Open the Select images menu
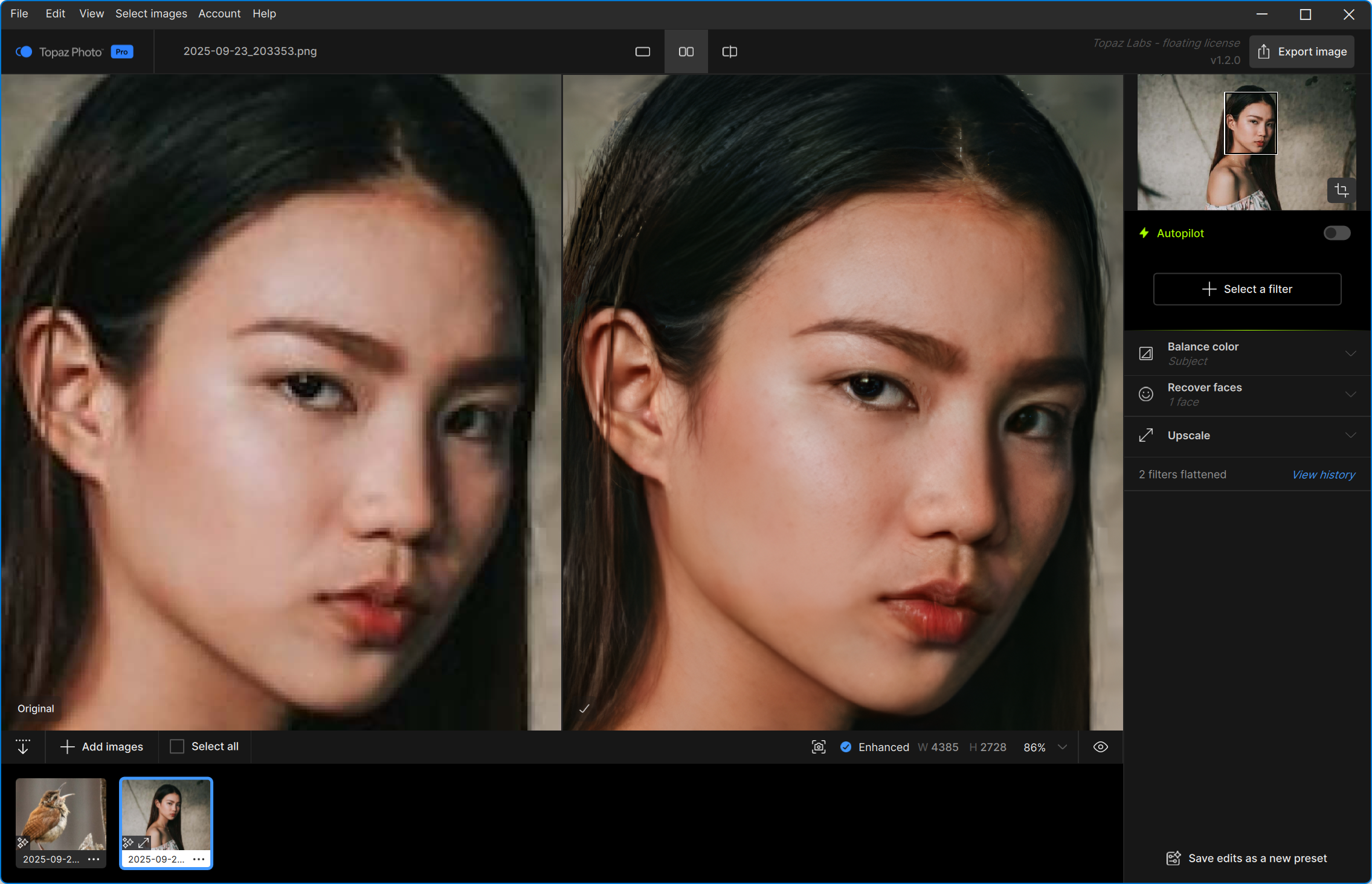 [151, 13]
